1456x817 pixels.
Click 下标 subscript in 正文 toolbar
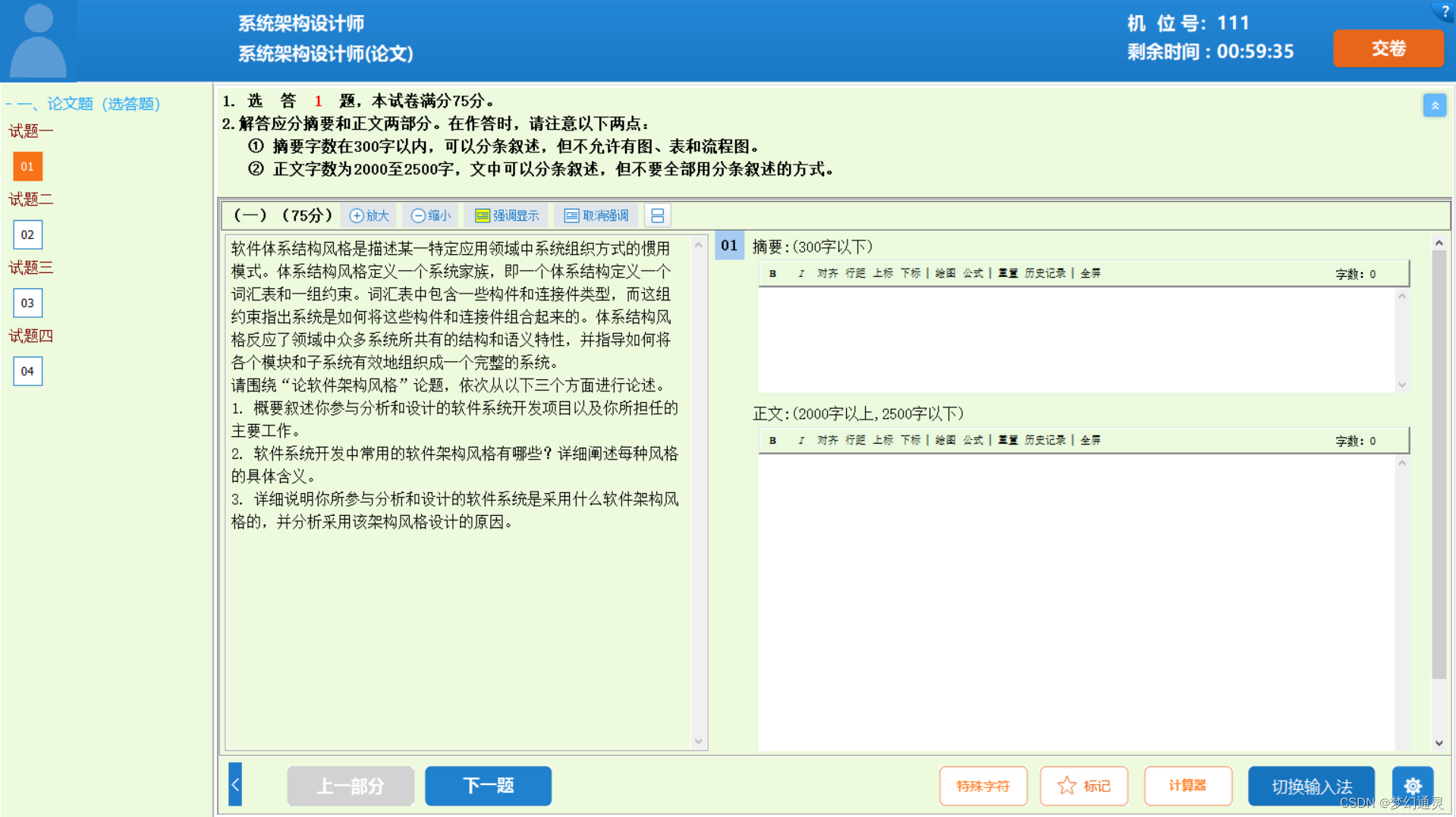pyautogui.click(x=910, y=441)
